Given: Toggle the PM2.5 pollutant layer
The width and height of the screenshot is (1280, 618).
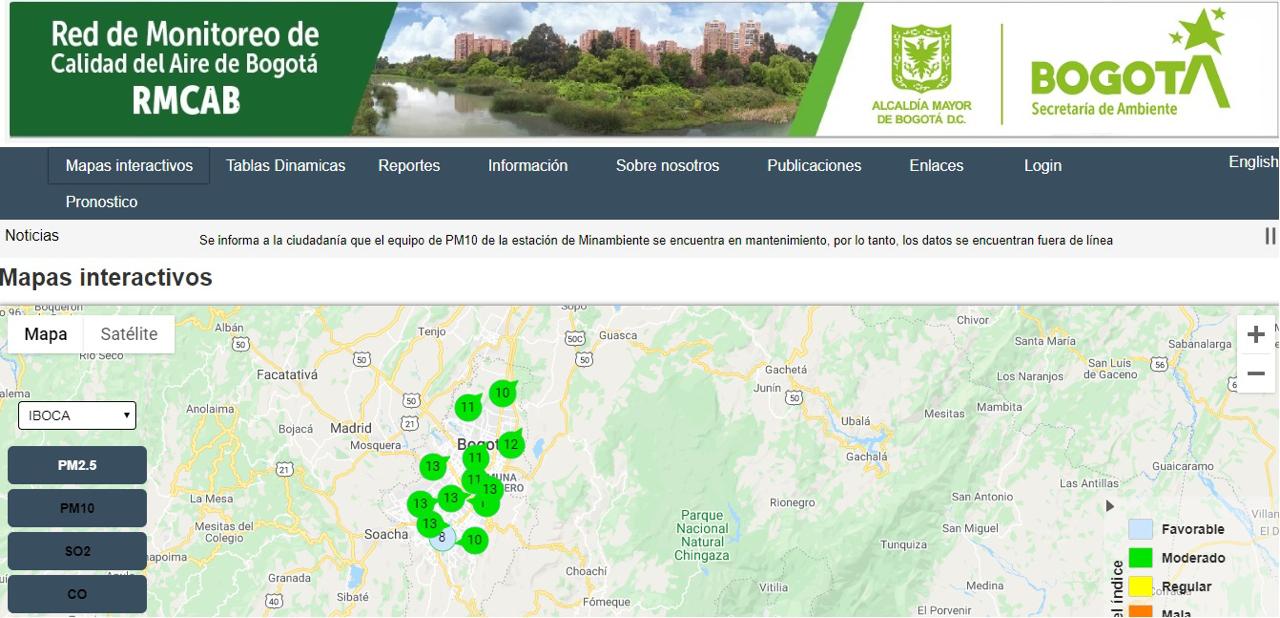Looking at the screenshot, I should [77, 465].
